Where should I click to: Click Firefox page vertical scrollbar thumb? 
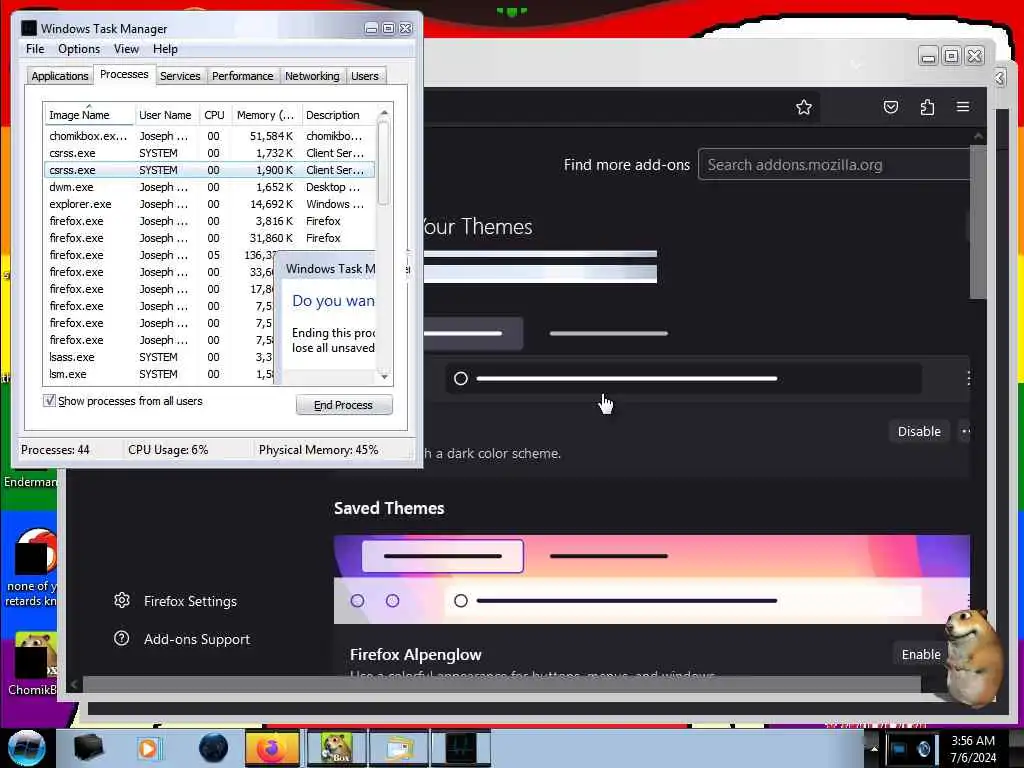click(x=978, y=222)
